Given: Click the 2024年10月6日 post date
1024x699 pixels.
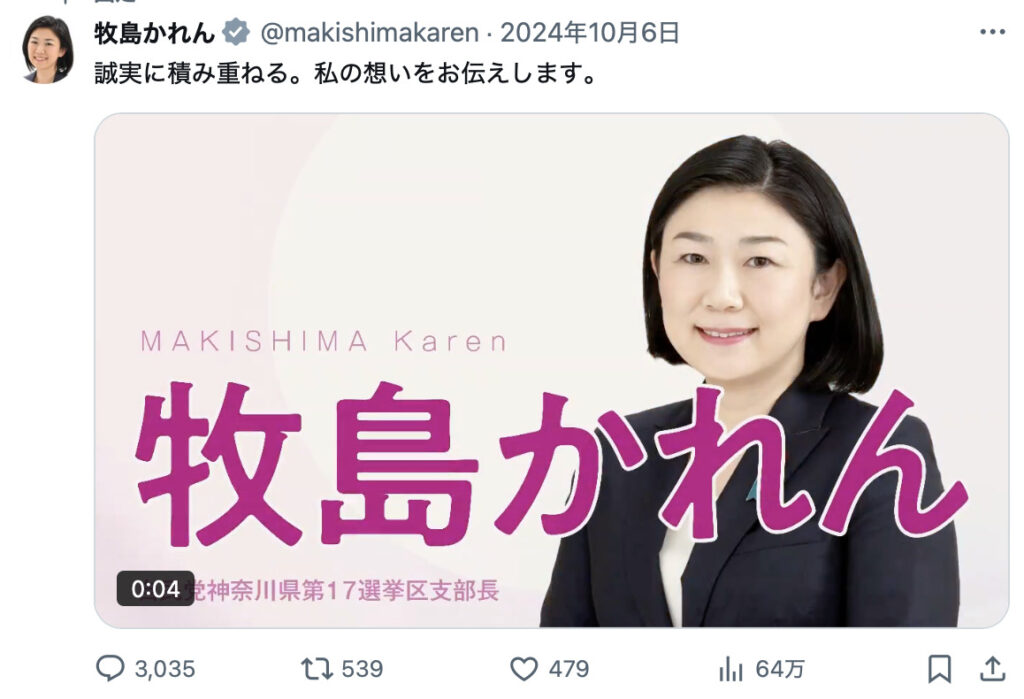Looking at the screenshot, I should (590, 33).
